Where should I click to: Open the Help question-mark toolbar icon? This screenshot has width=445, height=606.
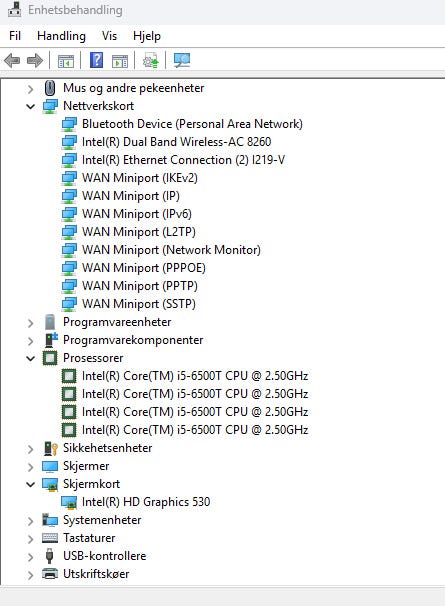pyautogui.click(x=96, y=60)
